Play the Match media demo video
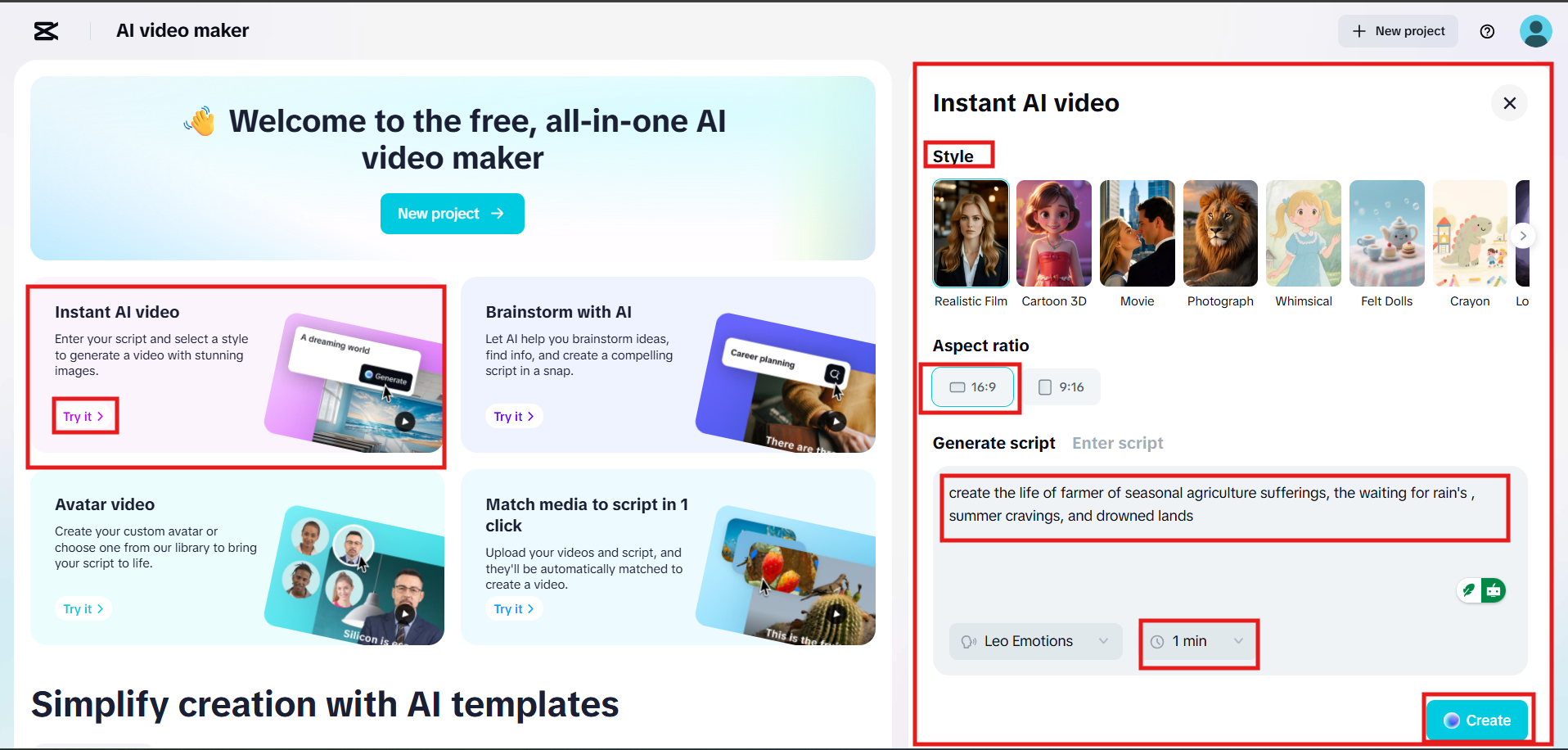This screenshot has width=1568, height=750. coord(836,612)
